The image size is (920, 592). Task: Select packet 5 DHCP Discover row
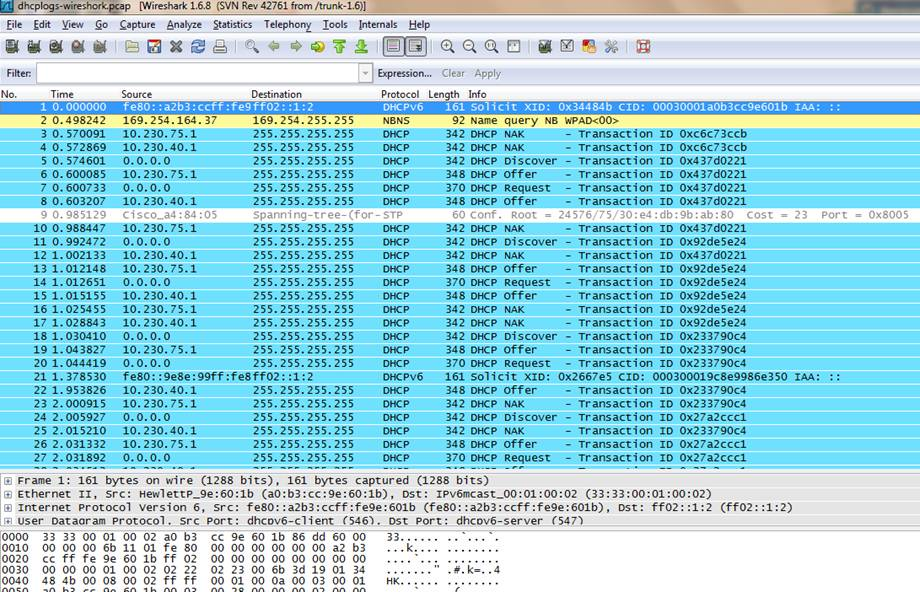(x=460, y=161)
